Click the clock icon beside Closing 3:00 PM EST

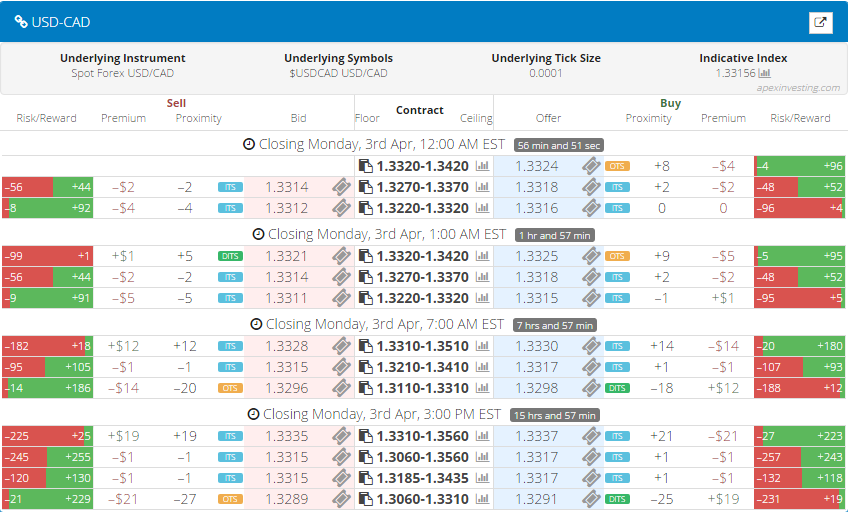pyautogui.click(x=253, y=415)
